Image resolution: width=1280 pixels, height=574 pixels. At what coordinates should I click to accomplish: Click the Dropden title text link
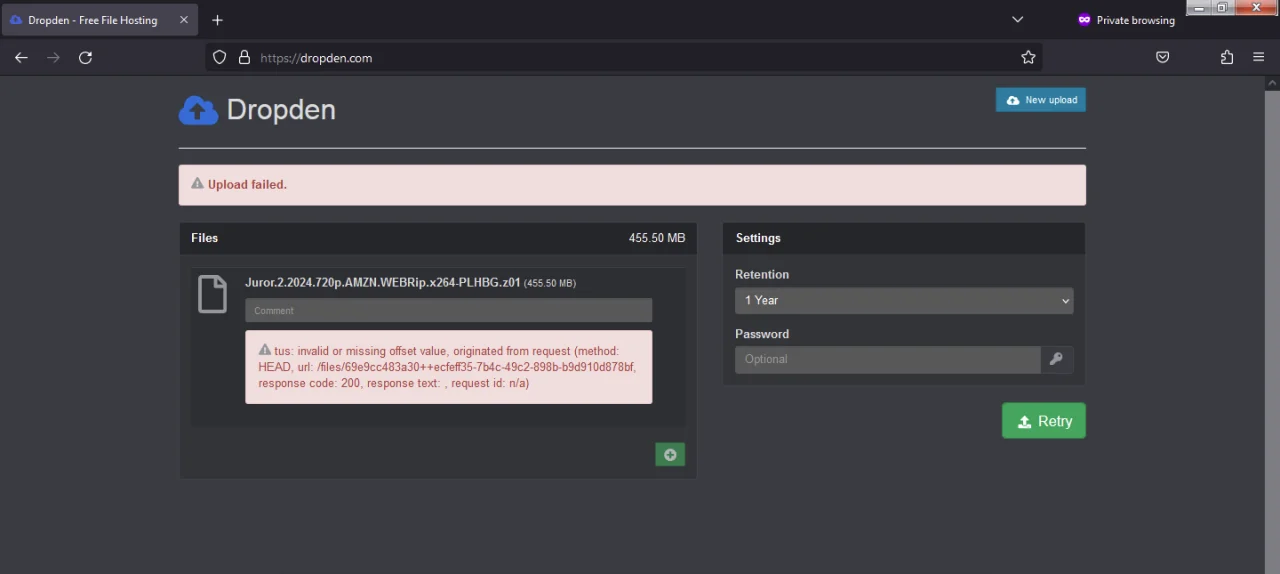281,110
